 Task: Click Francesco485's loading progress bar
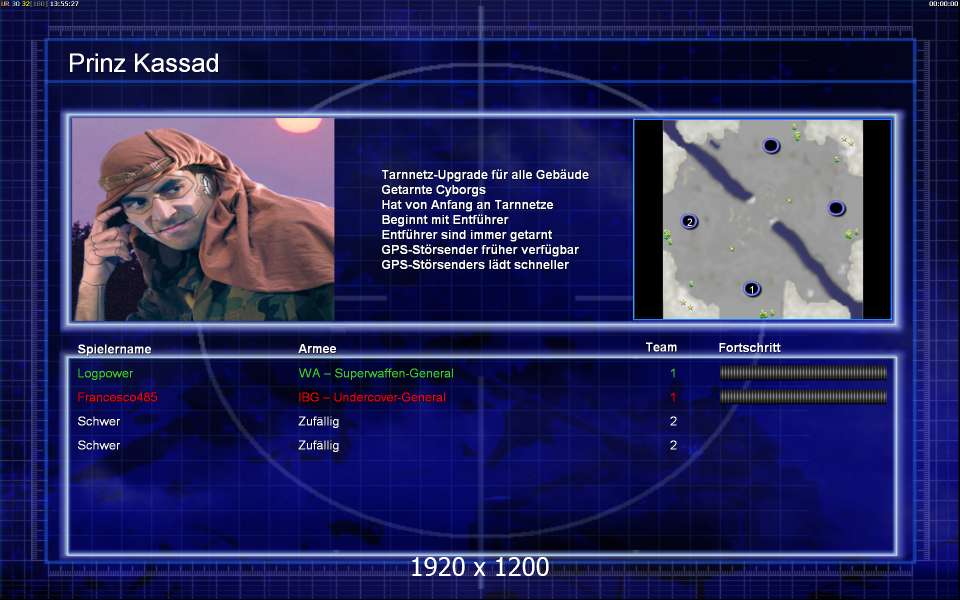tap(803, 397)
